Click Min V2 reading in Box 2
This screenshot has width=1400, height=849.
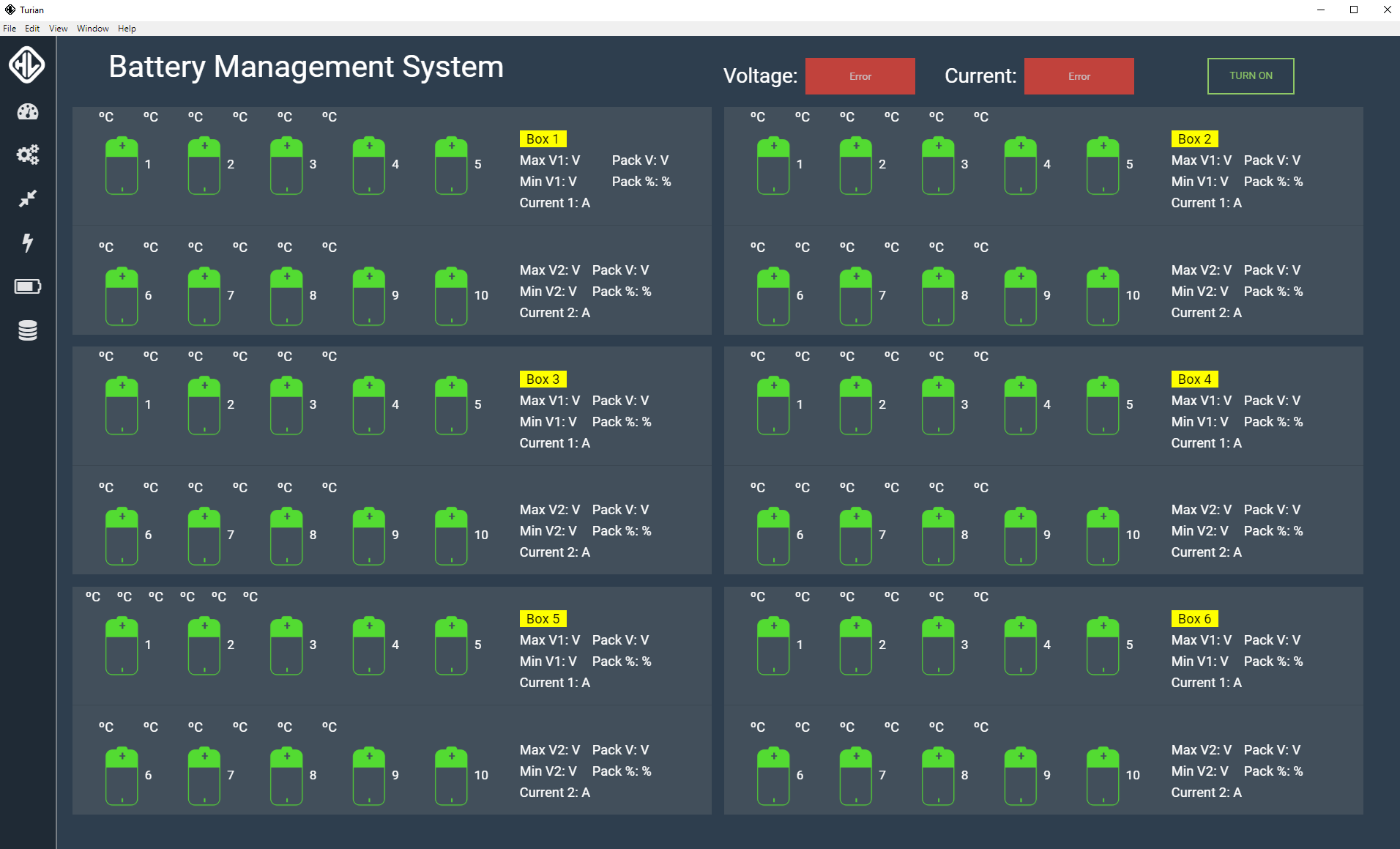point(1199,292)
